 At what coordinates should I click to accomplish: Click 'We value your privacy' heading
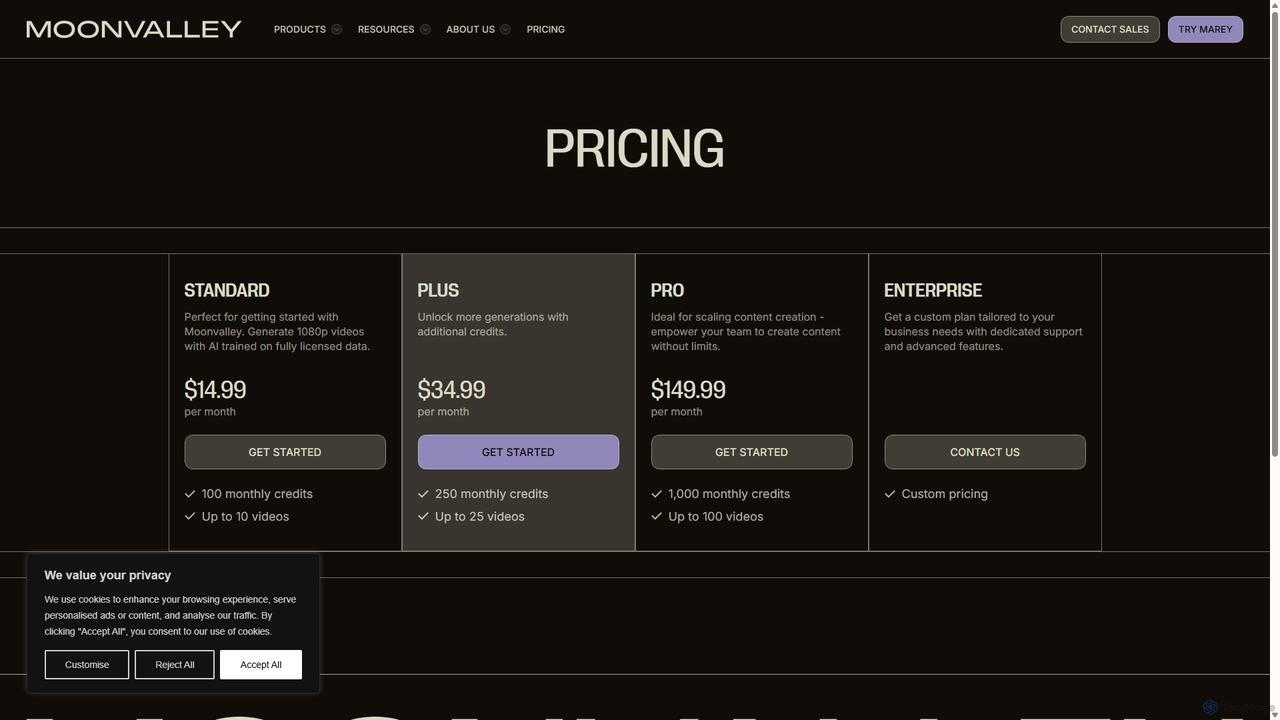pyautogui.click(x=108, y=575)
